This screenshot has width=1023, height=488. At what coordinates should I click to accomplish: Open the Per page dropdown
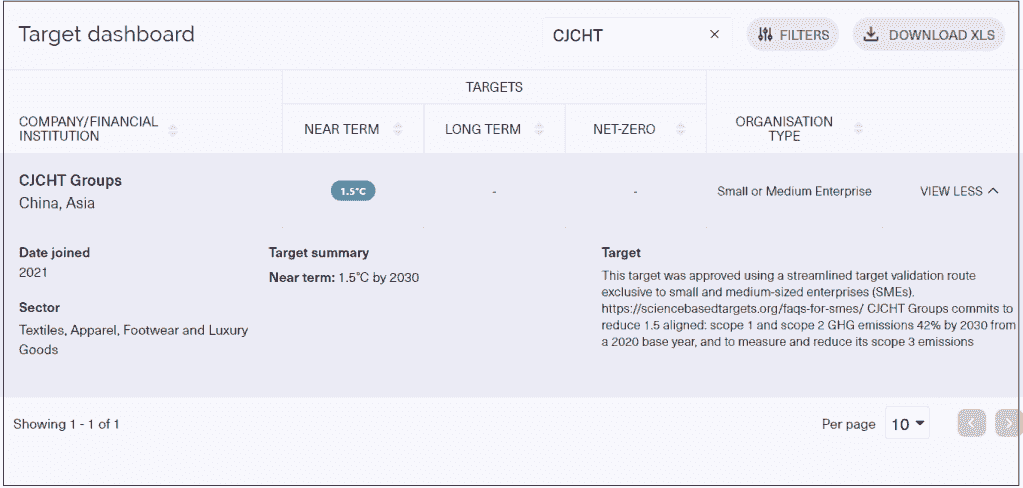(x=908, y=424)
